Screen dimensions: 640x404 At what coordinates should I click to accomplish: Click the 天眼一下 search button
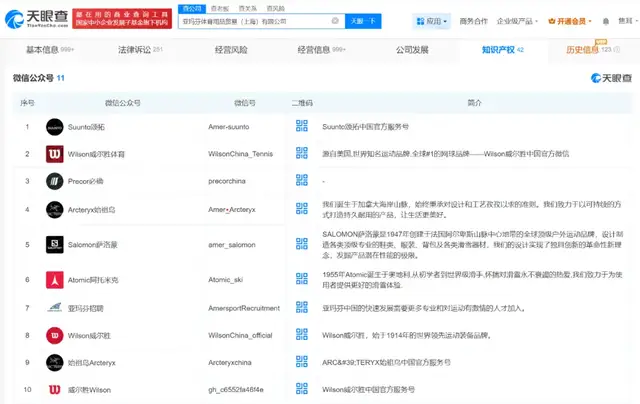click(x=362, y=20)
